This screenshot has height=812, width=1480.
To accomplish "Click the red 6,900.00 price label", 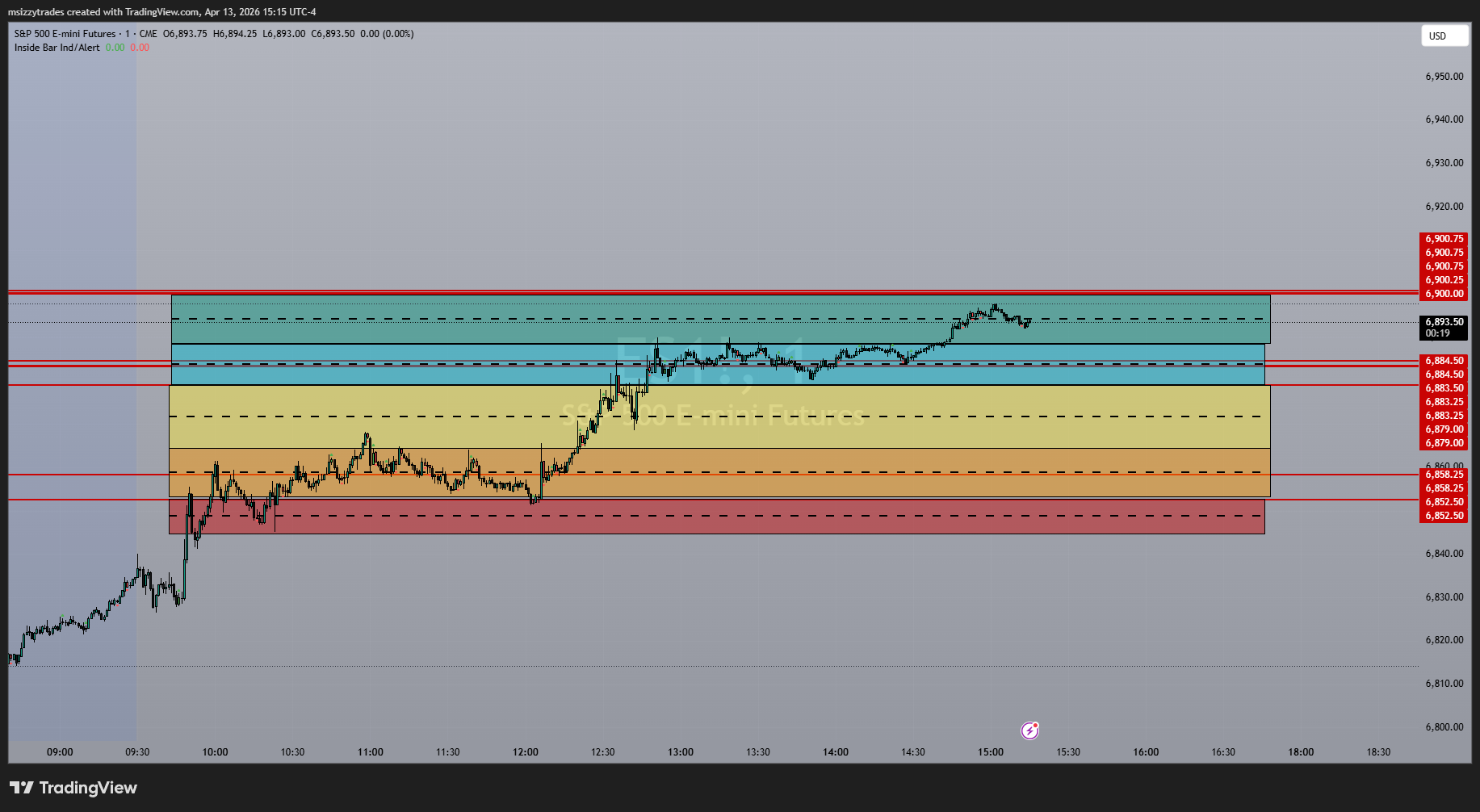I will 1444,294.
